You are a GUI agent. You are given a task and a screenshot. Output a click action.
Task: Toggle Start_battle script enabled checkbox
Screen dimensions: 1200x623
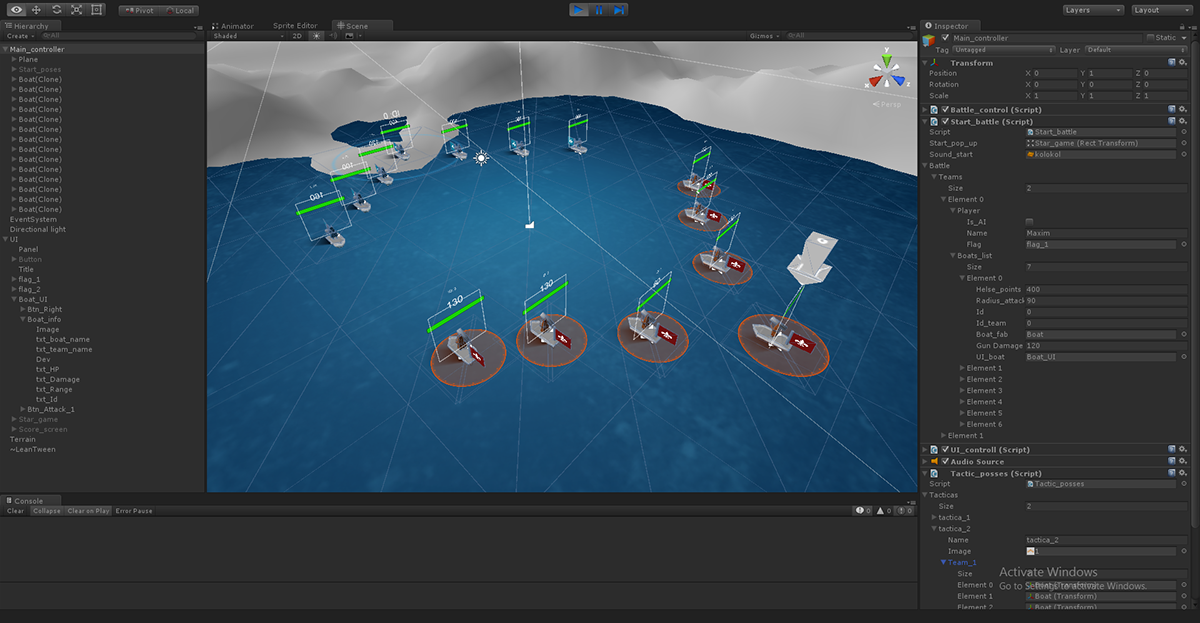coord(946,122)
